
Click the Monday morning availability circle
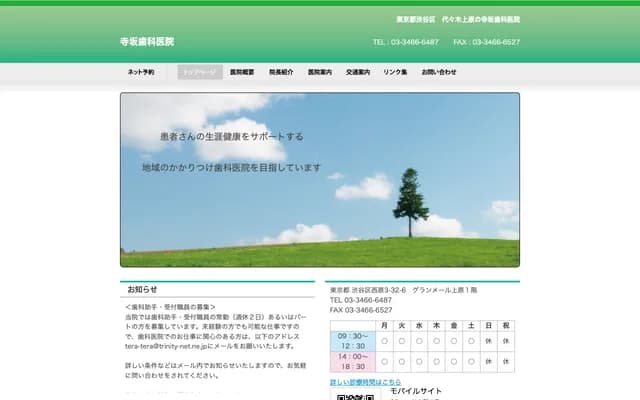coord(385,341)
